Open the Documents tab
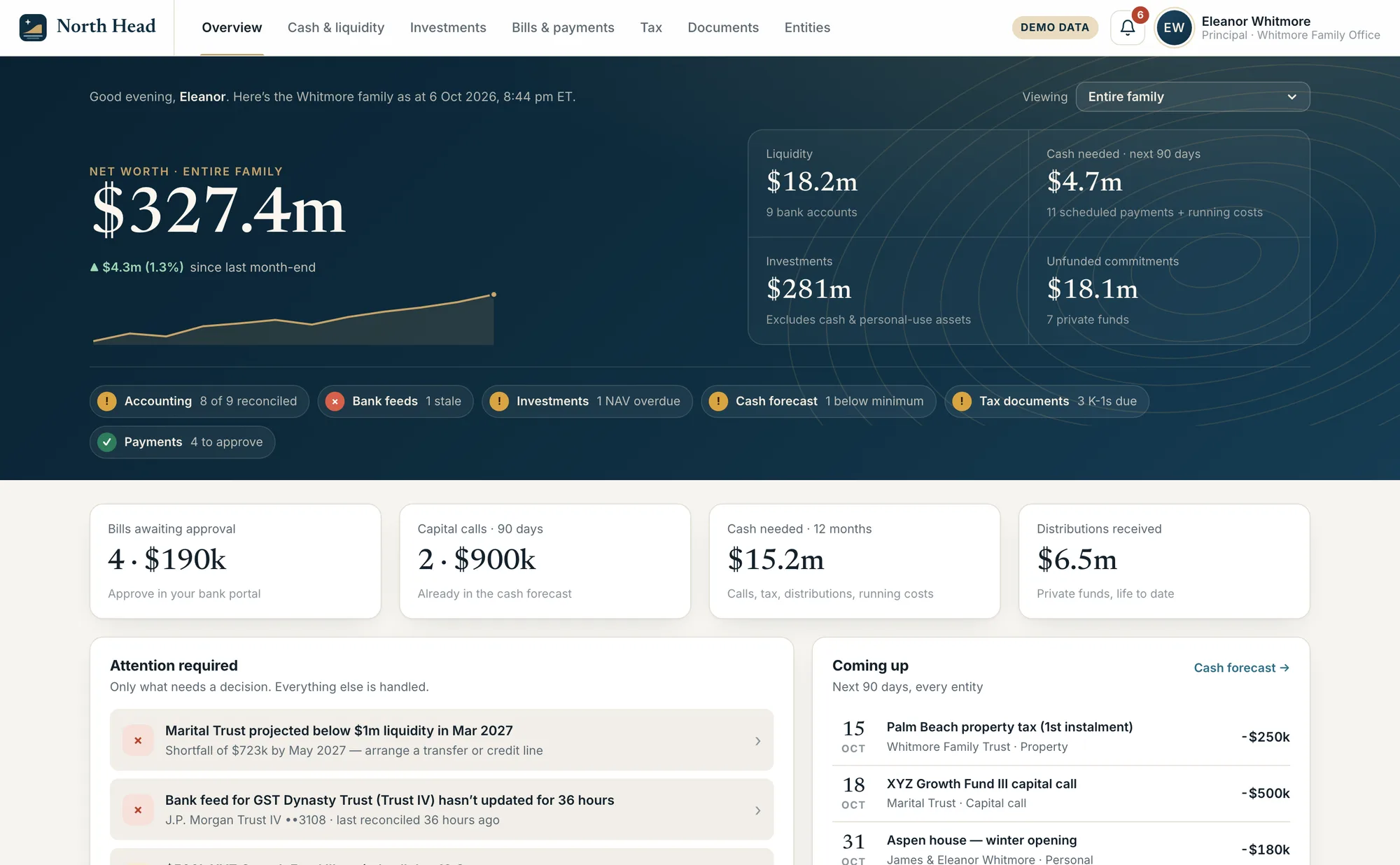1400x865 pixels. 723,27
